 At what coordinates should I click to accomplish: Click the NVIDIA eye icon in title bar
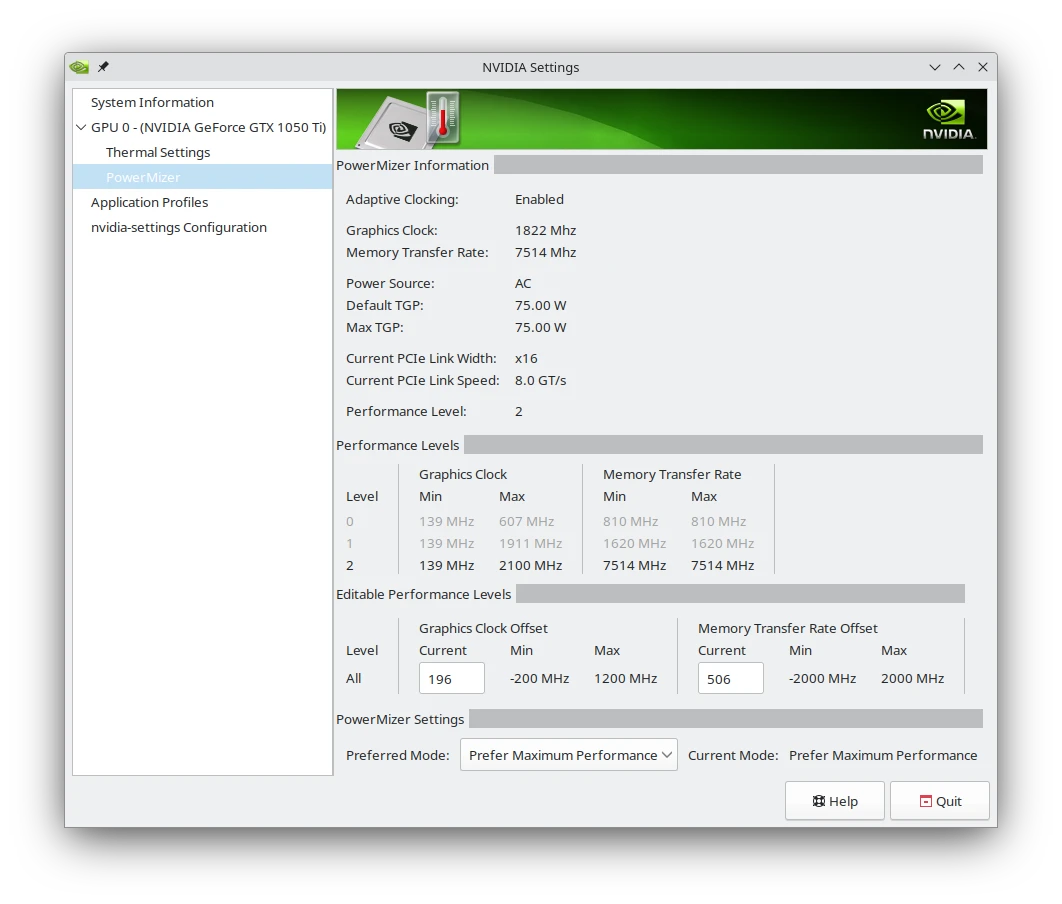click(79, 67)
